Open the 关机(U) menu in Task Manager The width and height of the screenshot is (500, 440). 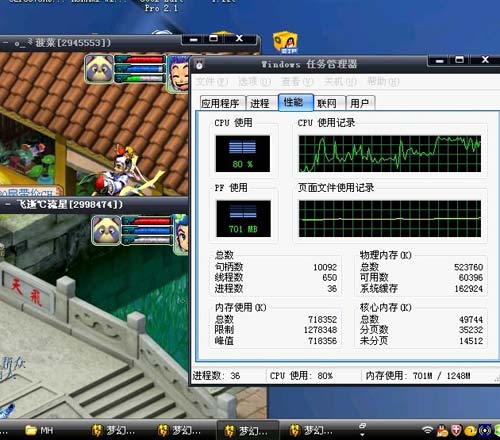pyautogui.click(x=340, y=82)
